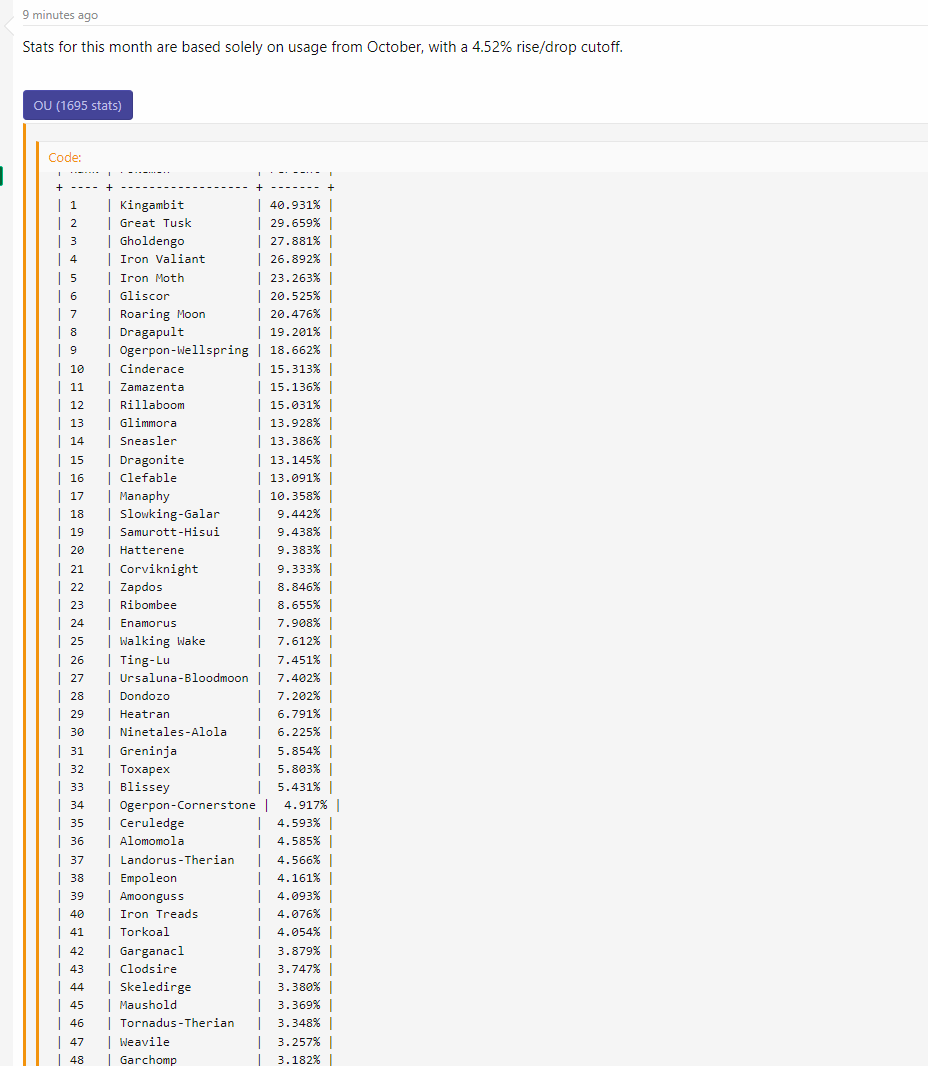Select the Alomomola entry
This screenshot has height=1066, width=928.
[x=152, y=842]
